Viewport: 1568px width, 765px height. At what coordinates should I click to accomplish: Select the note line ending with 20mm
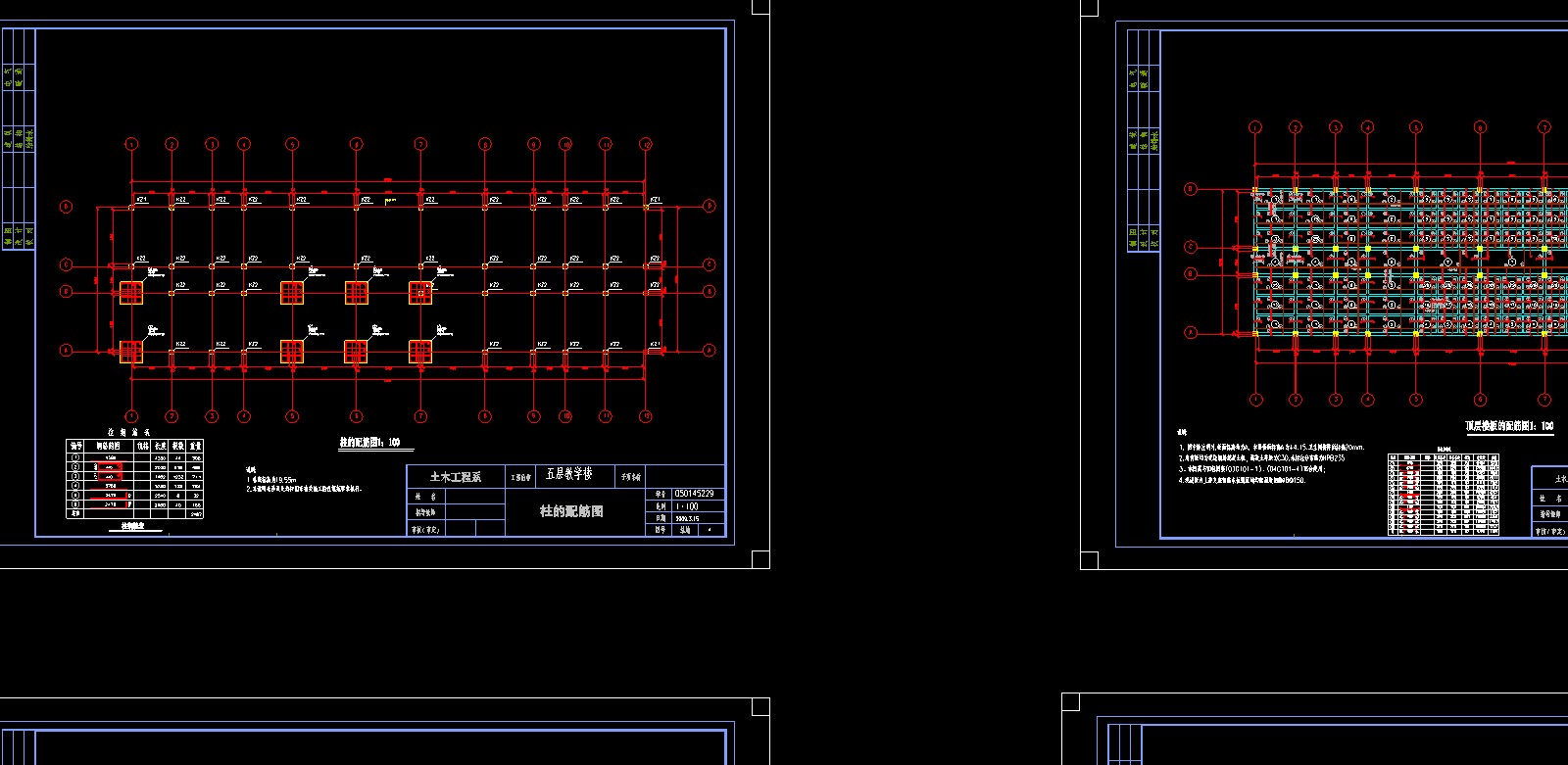tap(1270, 447)
